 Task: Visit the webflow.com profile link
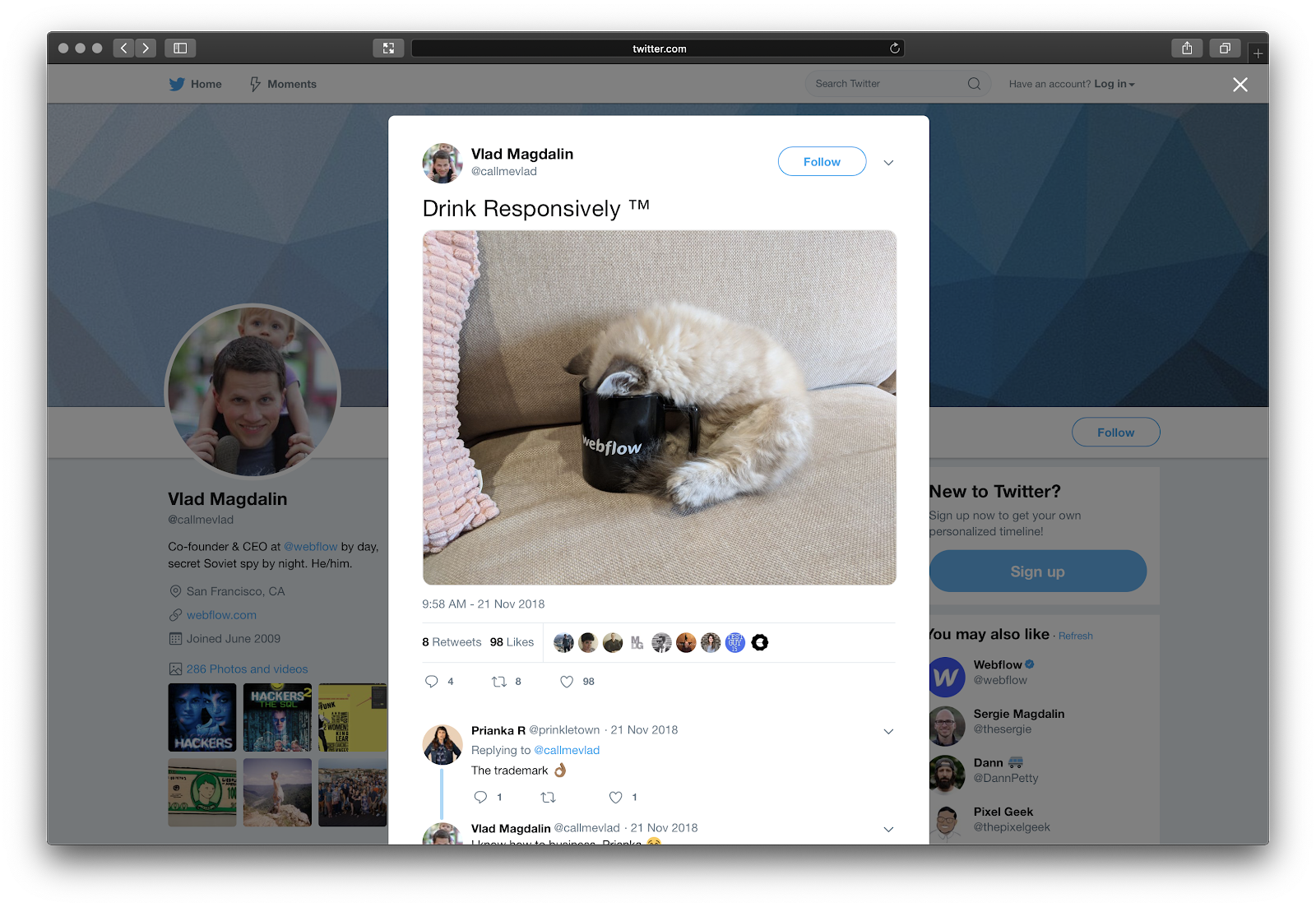221,615
